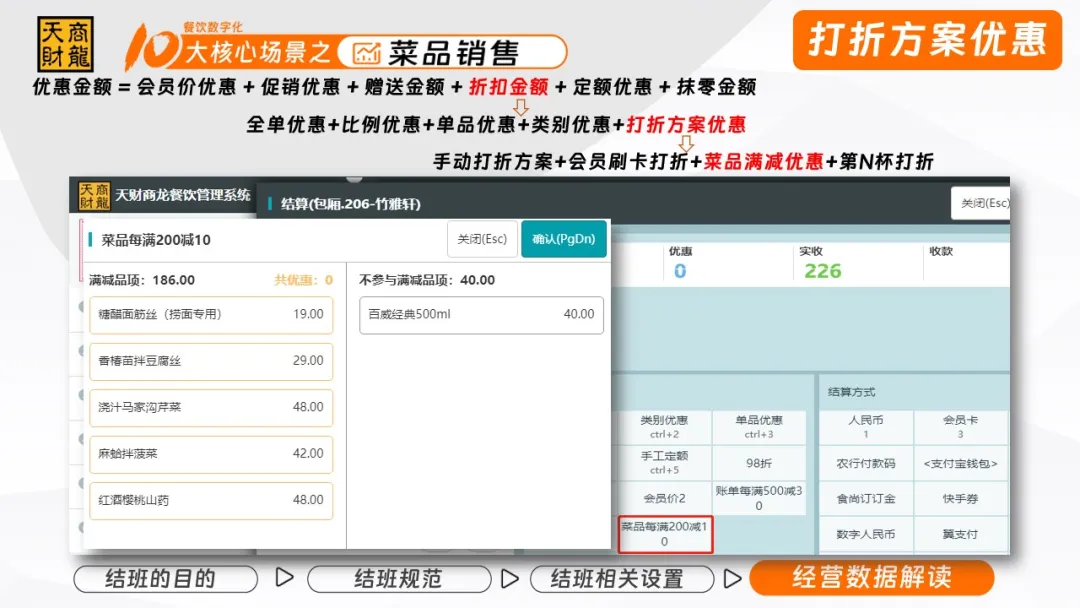Select the 百威经典500ml excluded item
Viewport: 1080px width, 608px height.
(481, 314)
